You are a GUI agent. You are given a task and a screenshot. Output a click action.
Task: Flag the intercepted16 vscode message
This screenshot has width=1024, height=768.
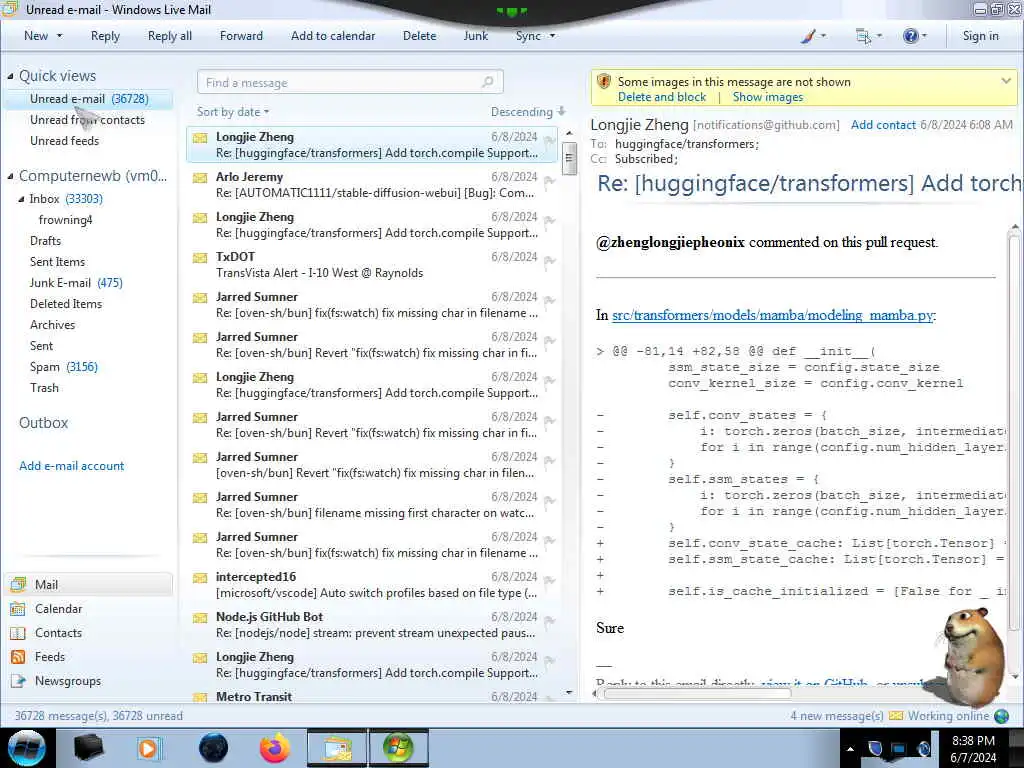click(549, 581)
